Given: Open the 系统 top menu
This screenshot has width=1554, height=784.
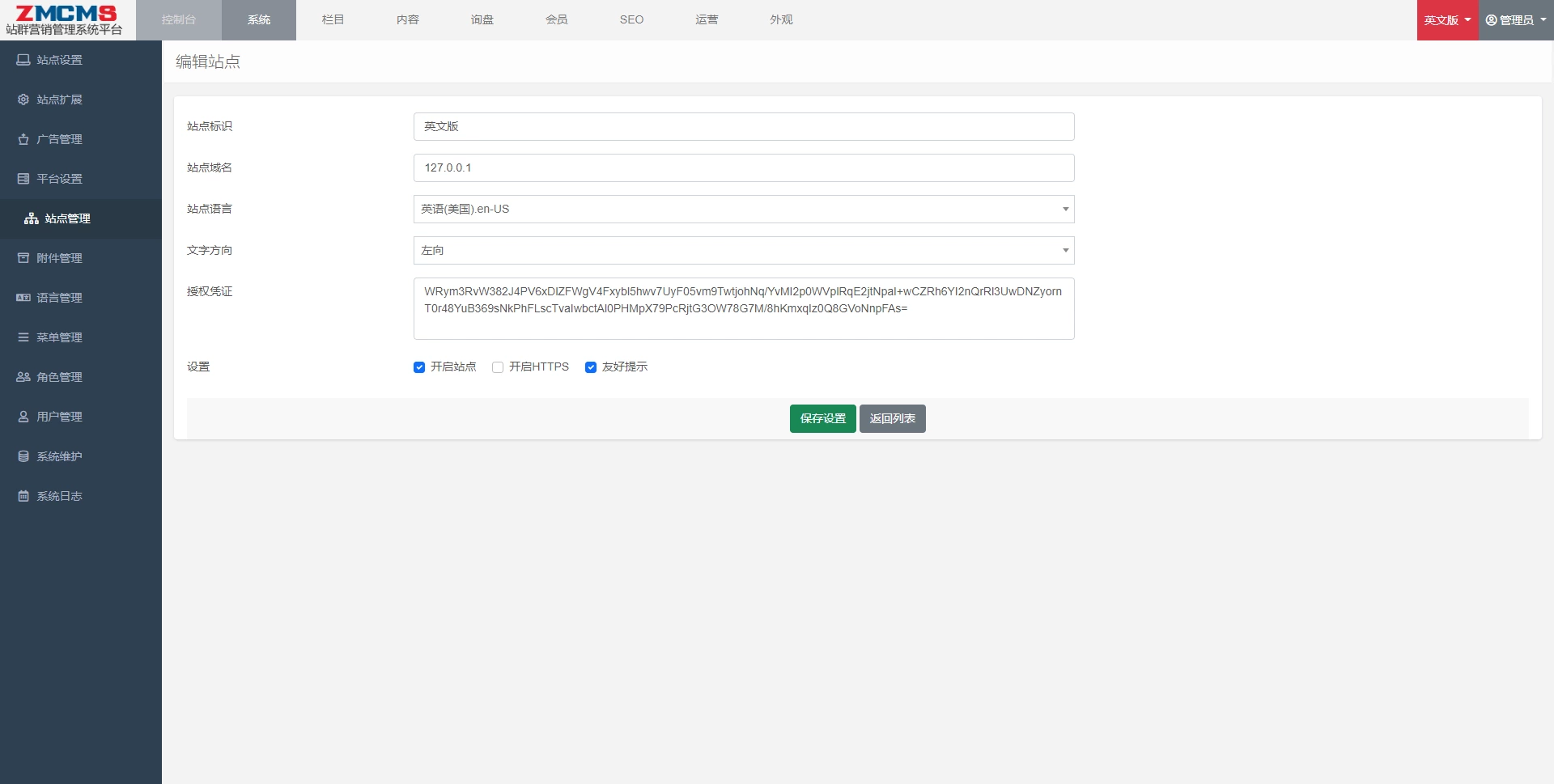Looking at the screenshot, I should click(x=259, y=19).
